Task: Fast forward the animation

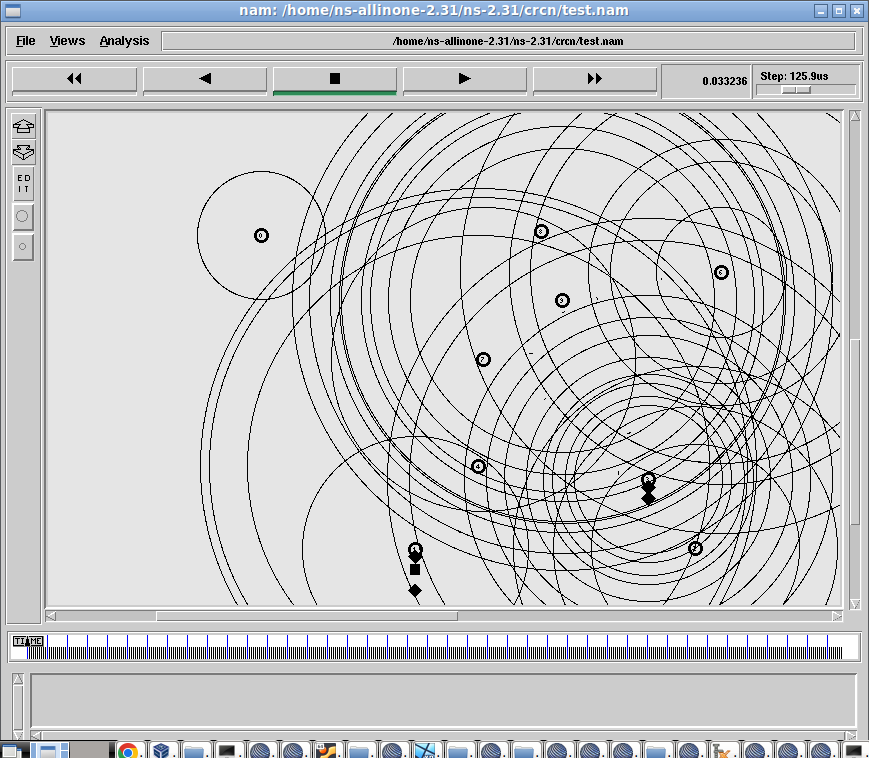Action: [x=595, y=79]
